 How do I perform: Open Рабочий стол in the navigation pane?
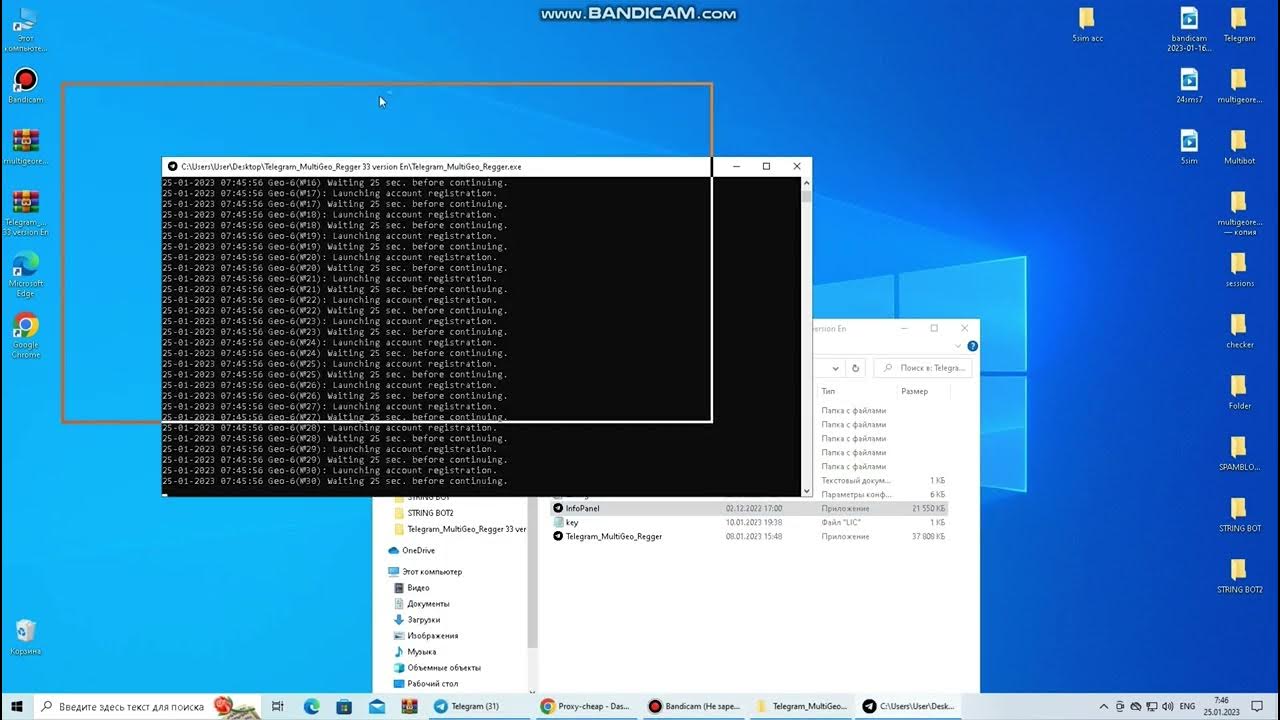click(x=432, y=684)
